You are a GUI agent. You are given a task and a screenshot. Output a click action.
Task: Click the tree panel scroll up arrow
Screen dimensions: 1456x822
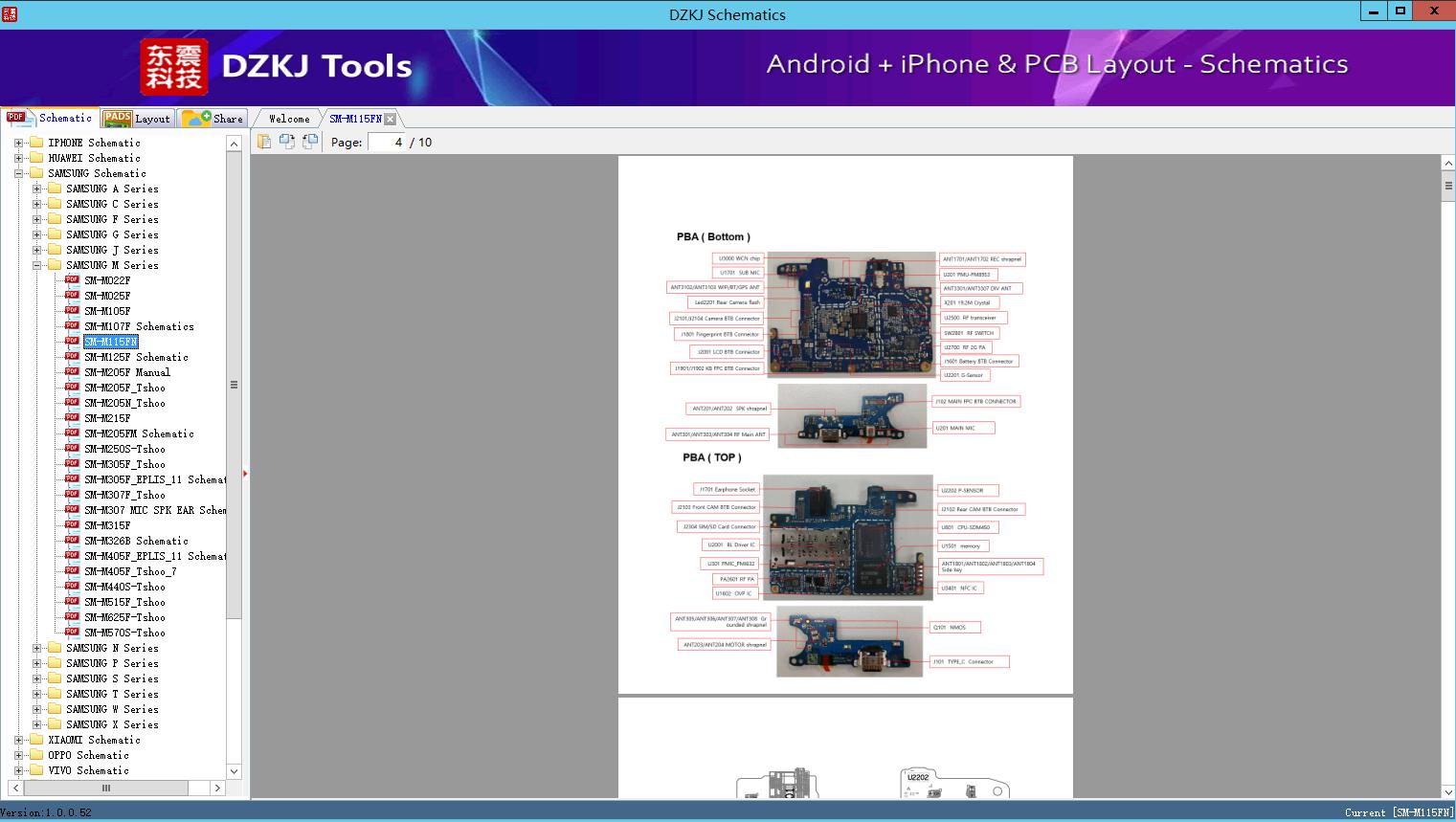[x=234, y=144]
